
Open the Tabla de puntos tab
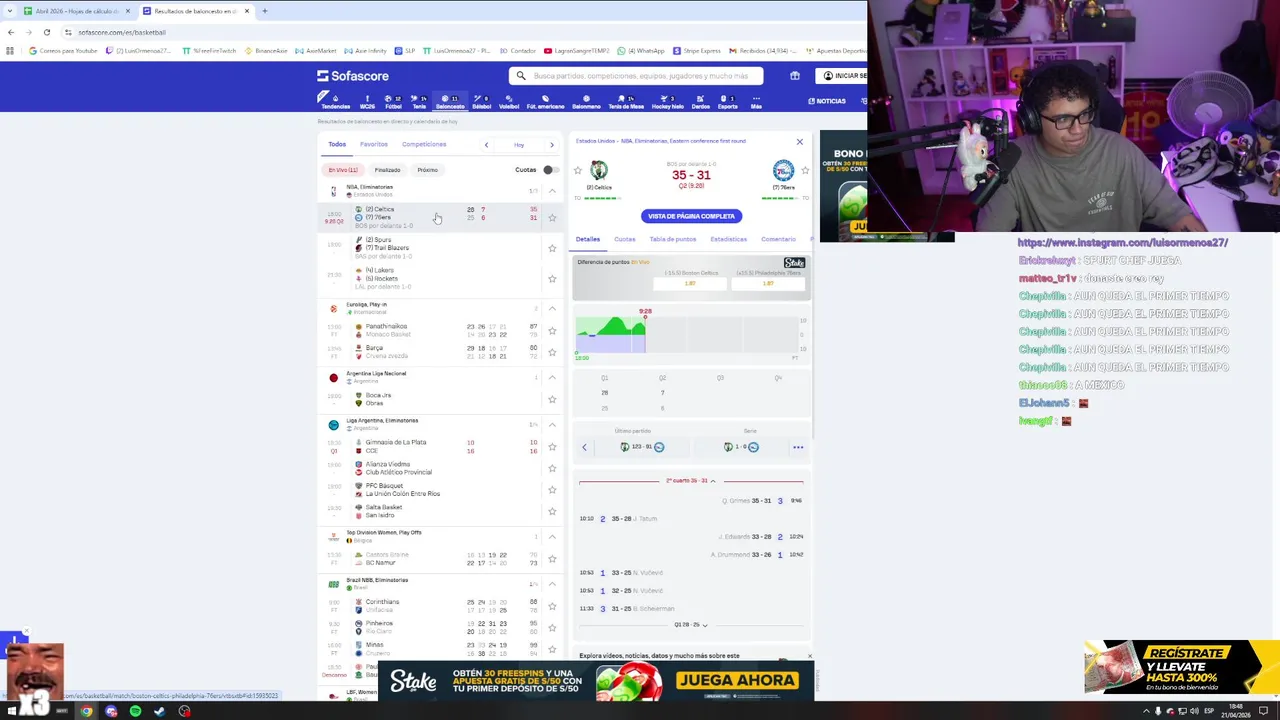point(673,240)
